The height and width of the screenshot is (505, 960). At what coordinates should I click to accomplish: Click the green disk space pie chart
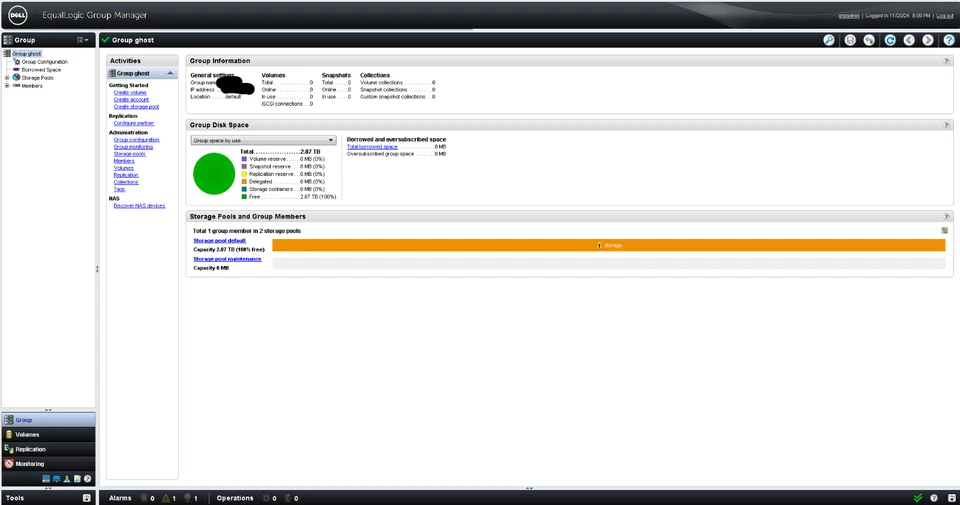[x=214, y=174]
